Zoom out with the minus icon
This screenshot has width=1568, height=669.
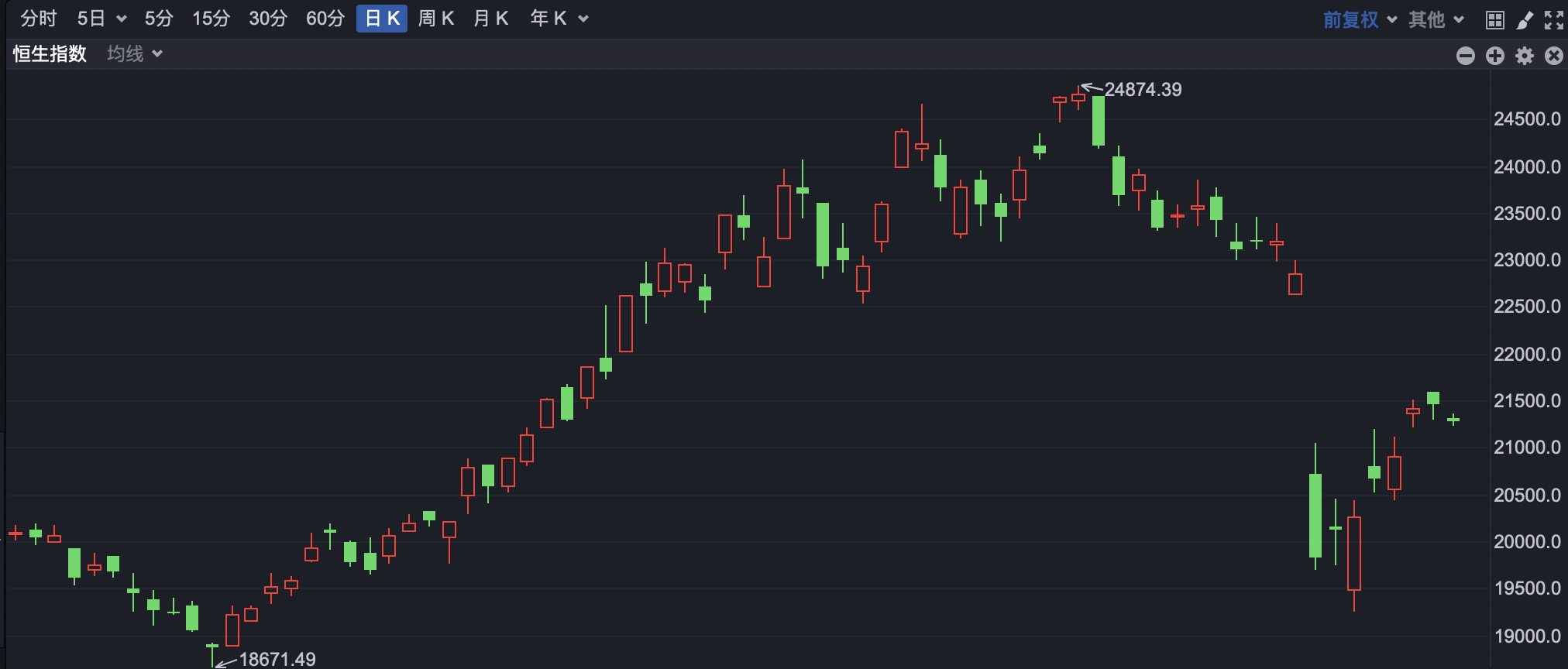1466,56
